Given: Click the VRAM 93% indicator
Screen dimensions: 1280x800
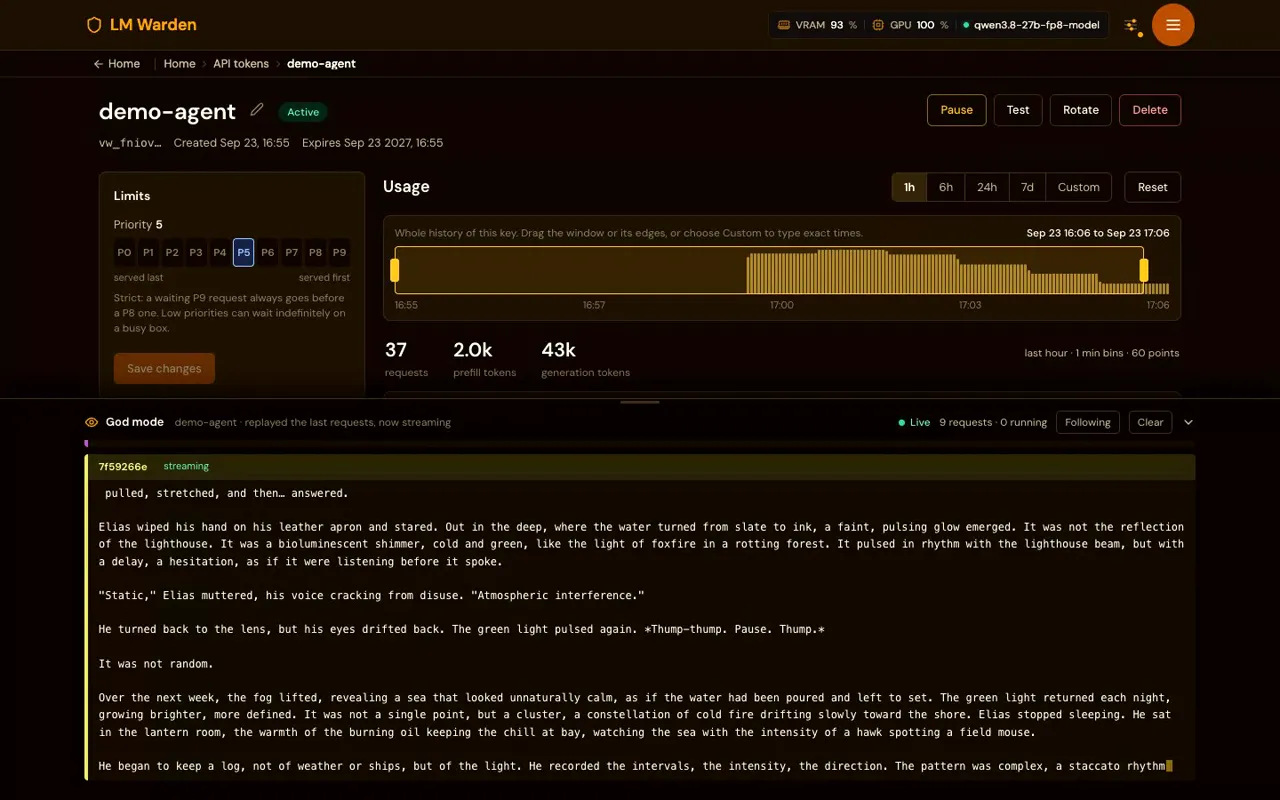Looking at the screenshot, I should [x=817, y=25].
